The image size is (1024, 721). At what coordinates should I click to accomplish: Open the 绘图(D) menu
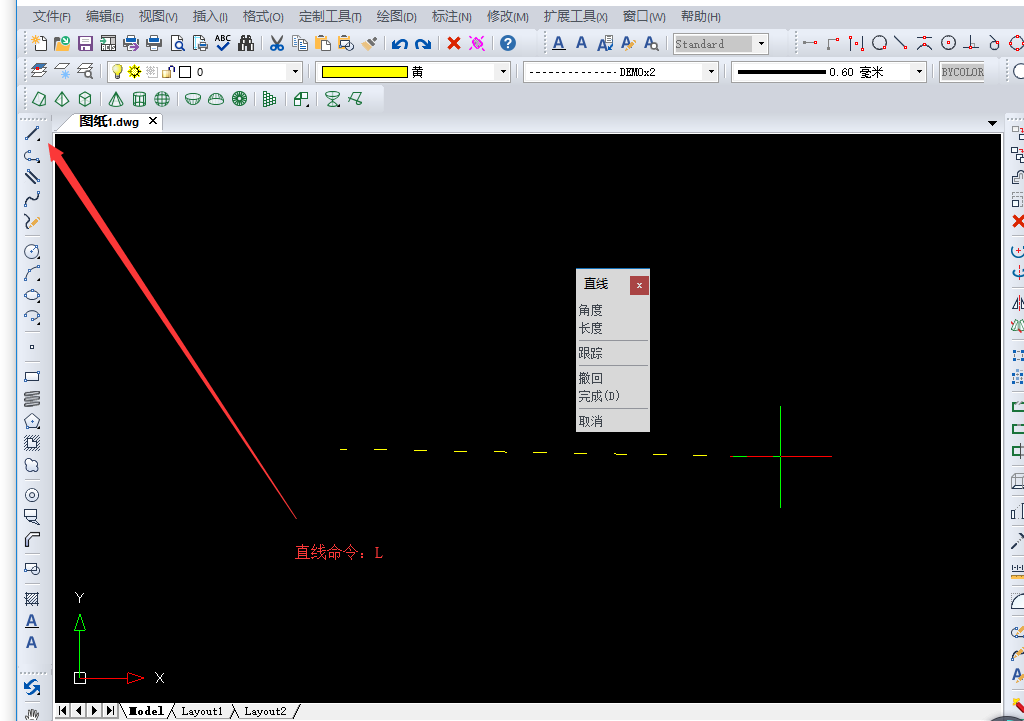(x=396, y=16)
